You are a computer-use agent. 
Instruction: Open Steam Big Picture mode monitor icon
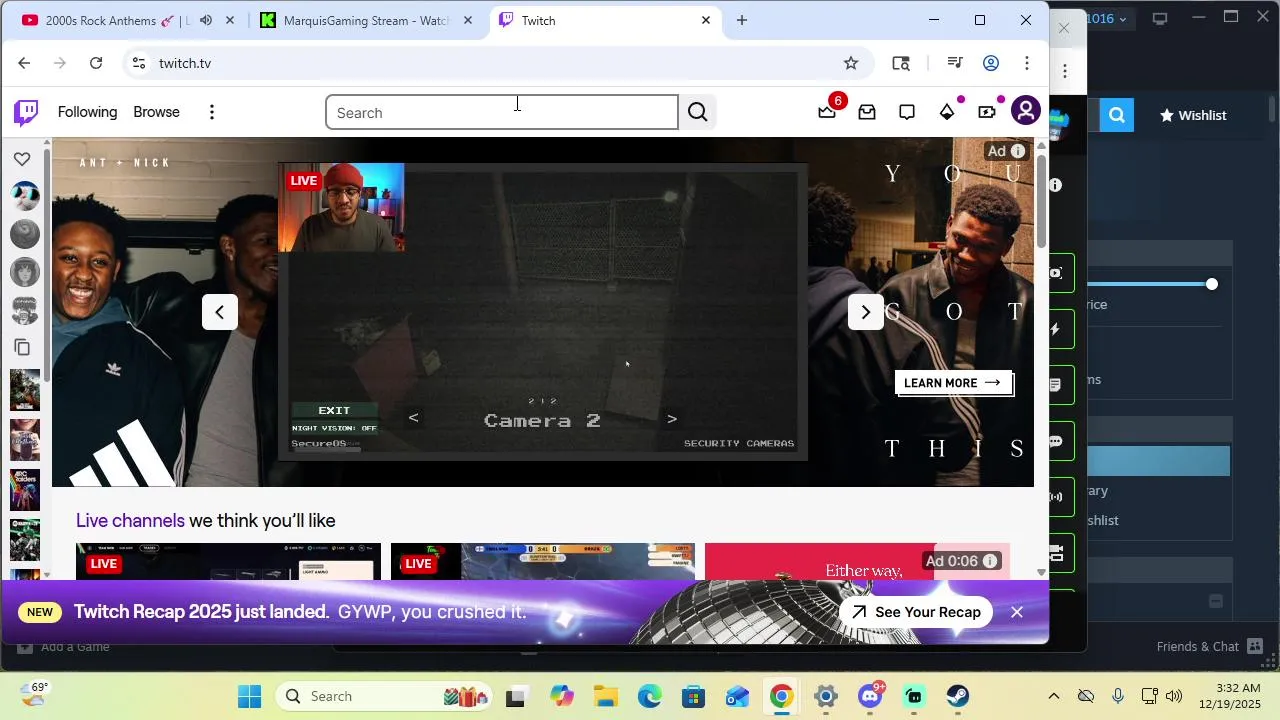pyautogui.click(x=1160, y=18)
